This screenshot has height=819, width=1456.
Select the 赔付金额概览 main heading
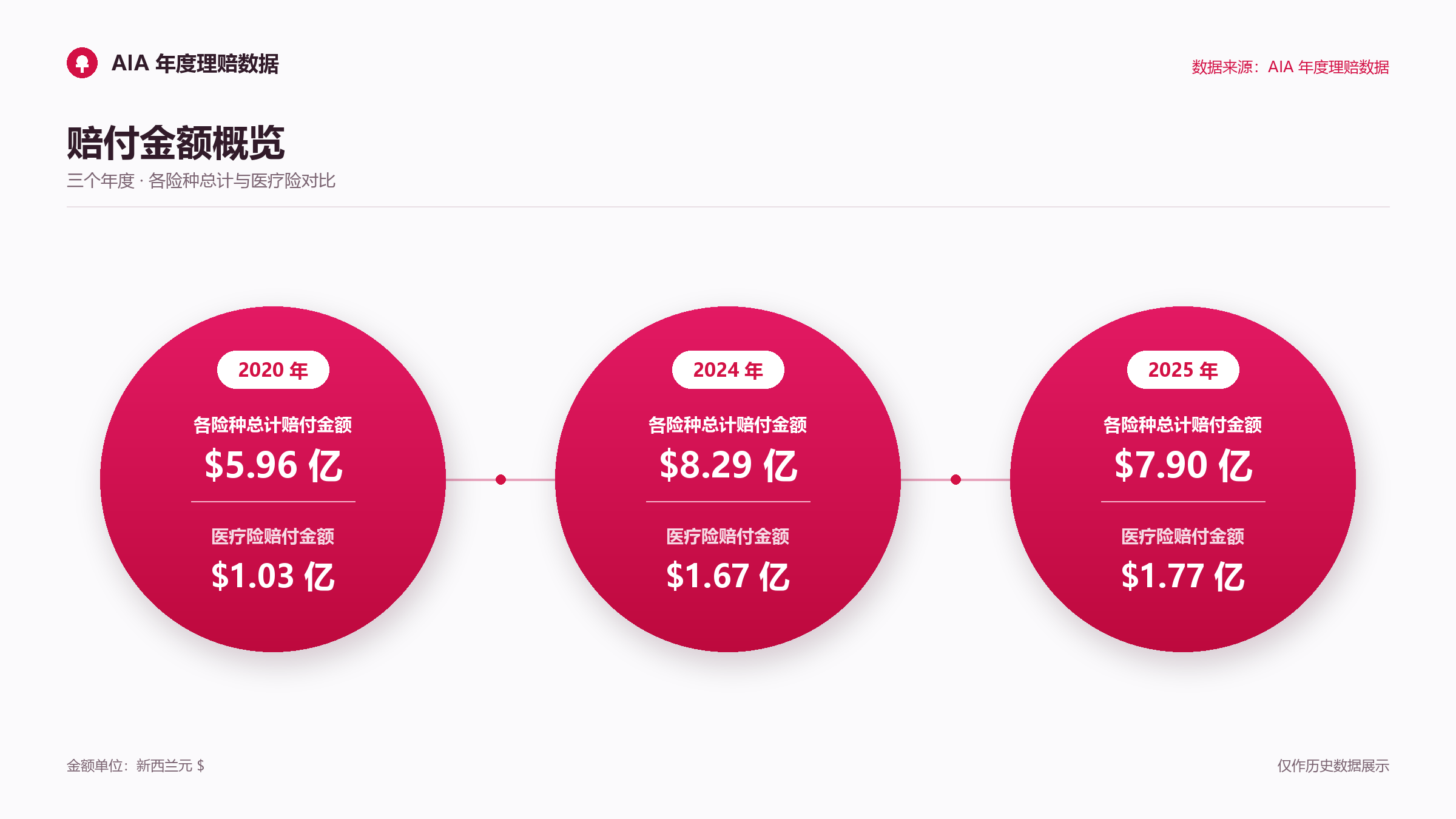pyautogui.click(x=175, y=143)
